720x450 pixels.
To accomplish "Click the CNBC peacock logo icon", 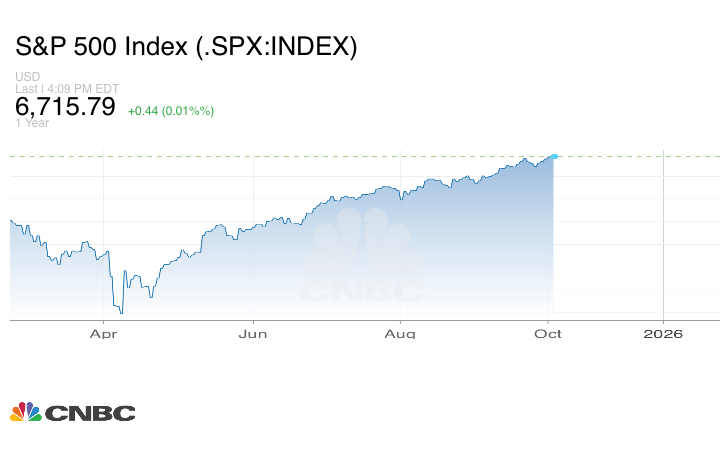I will 26,412.
